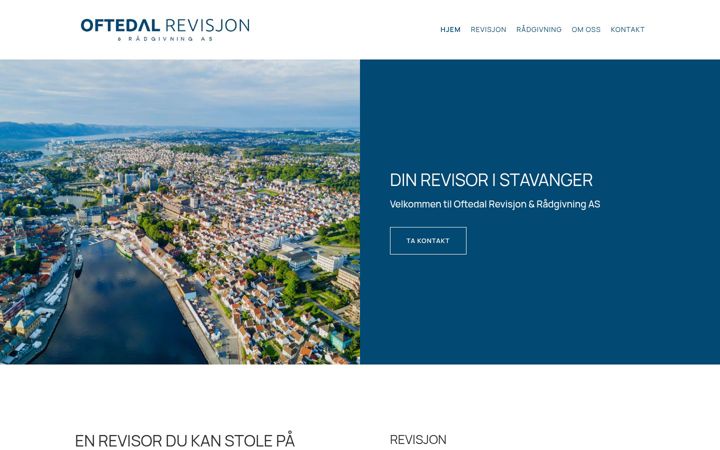Navigate to OM OSS
Viewport: 720px width, 450px height.
click(586, 29)
